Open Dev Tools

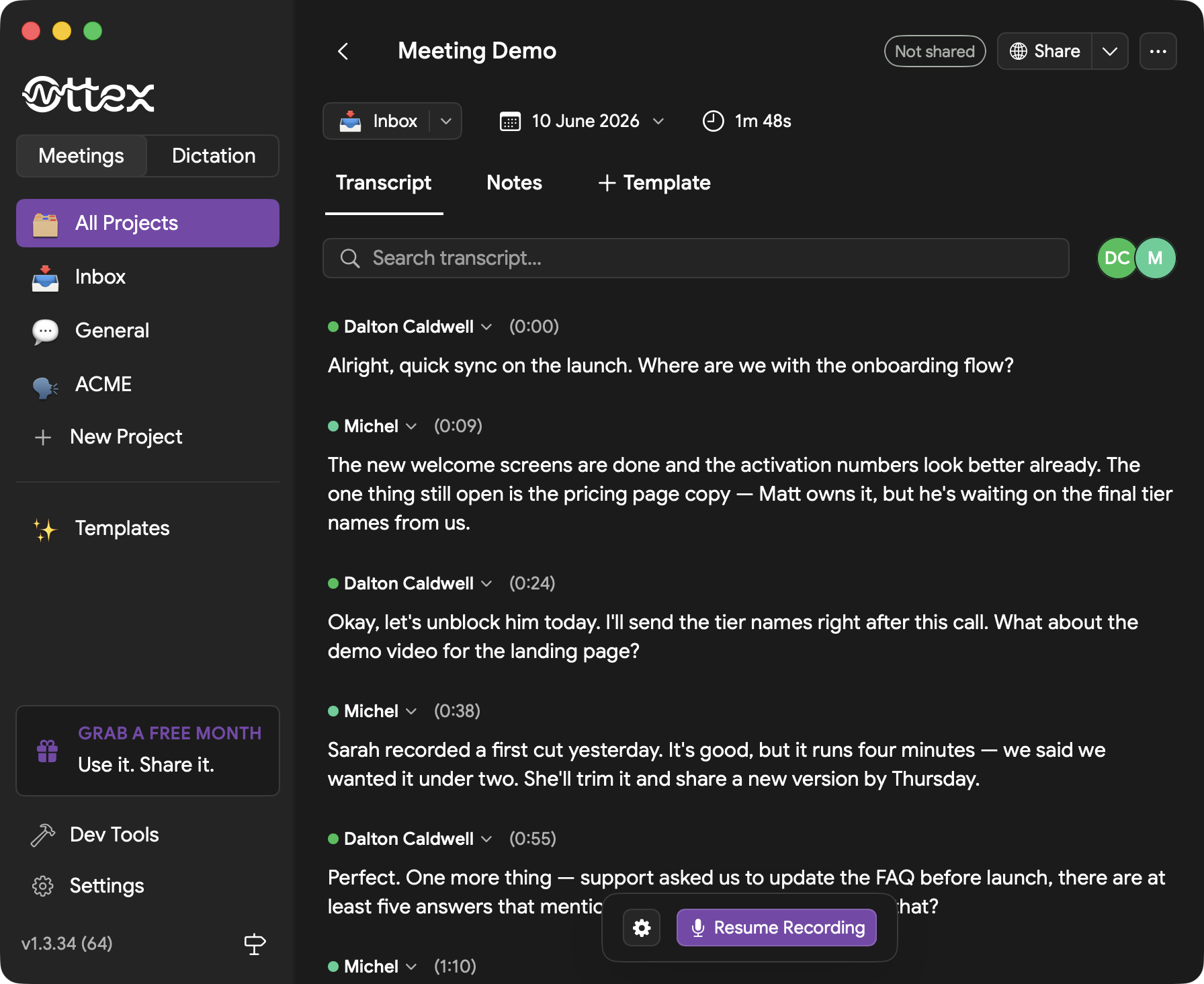pos(114,835)
